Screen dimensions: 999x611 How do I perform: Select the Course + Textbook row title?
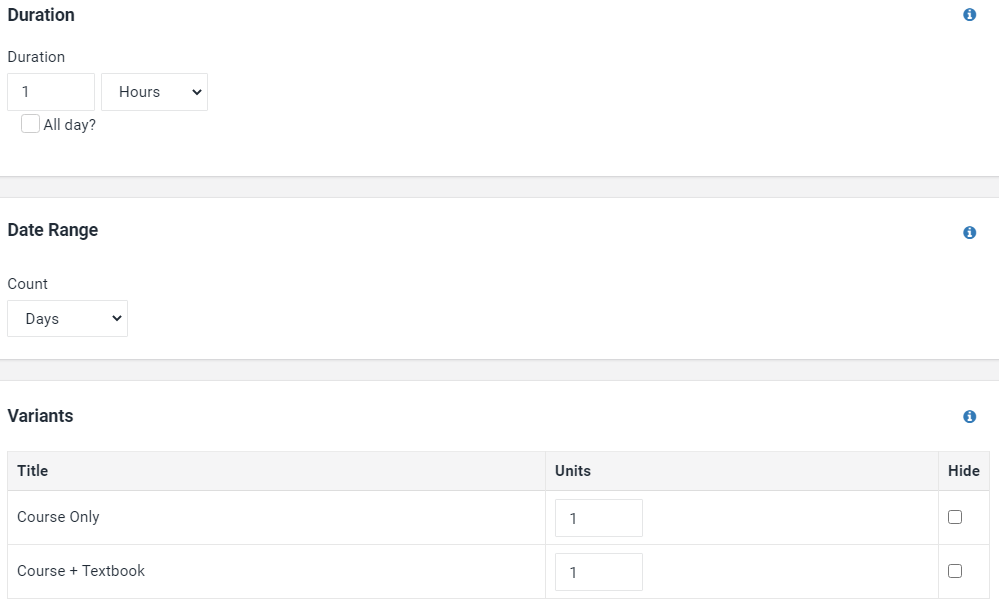81,571
